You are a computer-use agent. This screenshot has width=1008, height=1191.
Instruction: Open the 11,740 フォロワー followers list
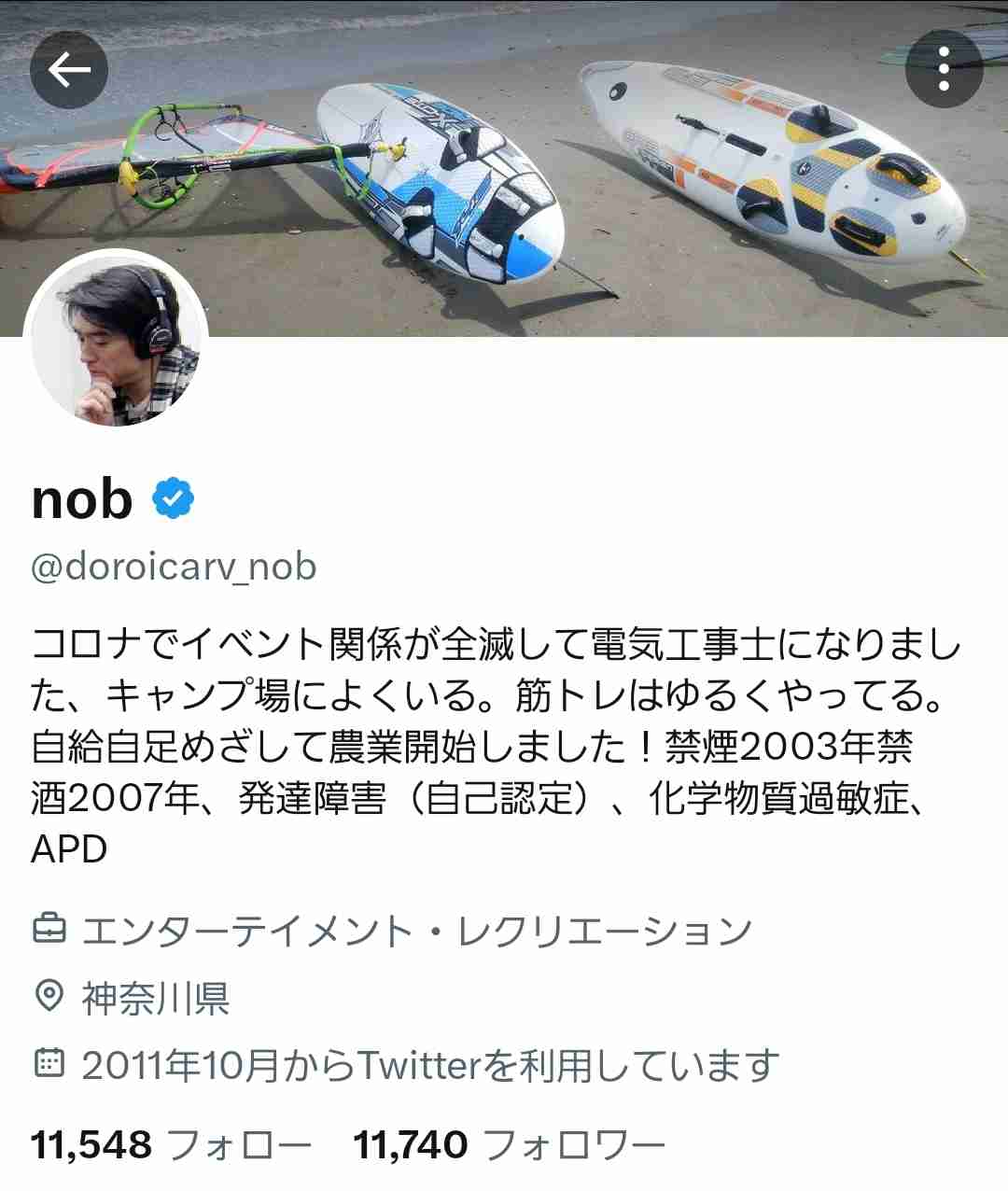[x=509, y=1144]
